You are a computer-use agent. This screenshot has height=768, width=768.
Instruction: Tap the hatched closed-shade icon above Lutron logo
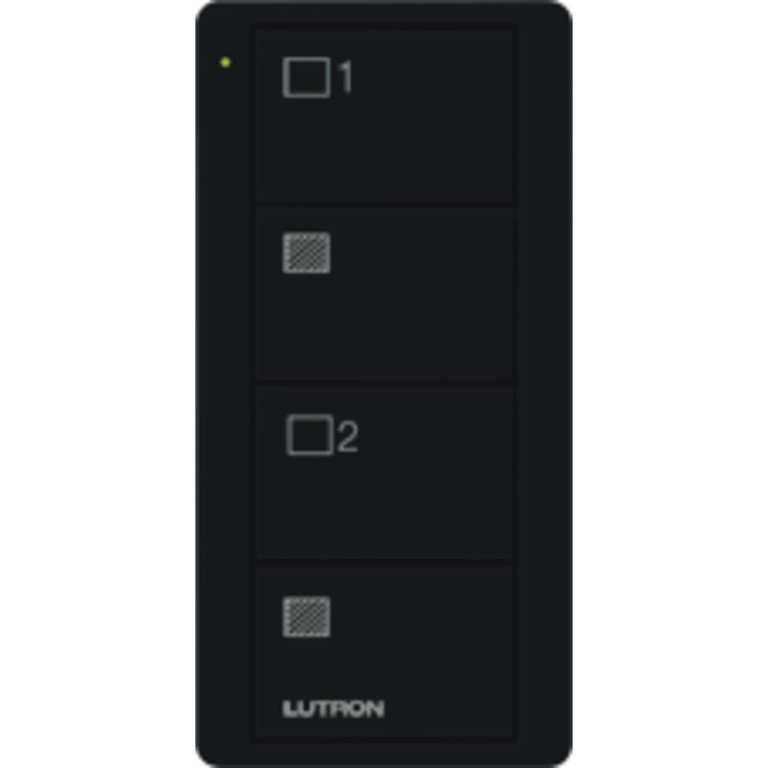[307, 617]
